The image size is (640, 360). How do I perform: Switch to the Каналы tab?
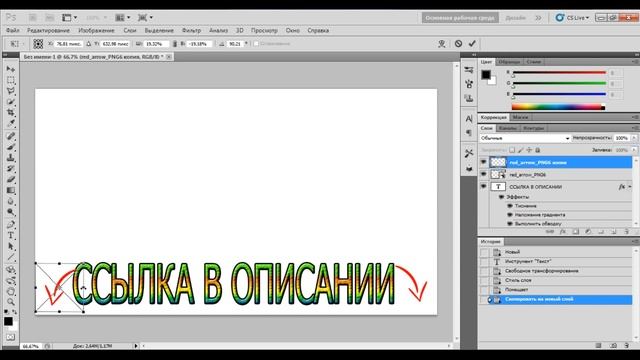508,128
